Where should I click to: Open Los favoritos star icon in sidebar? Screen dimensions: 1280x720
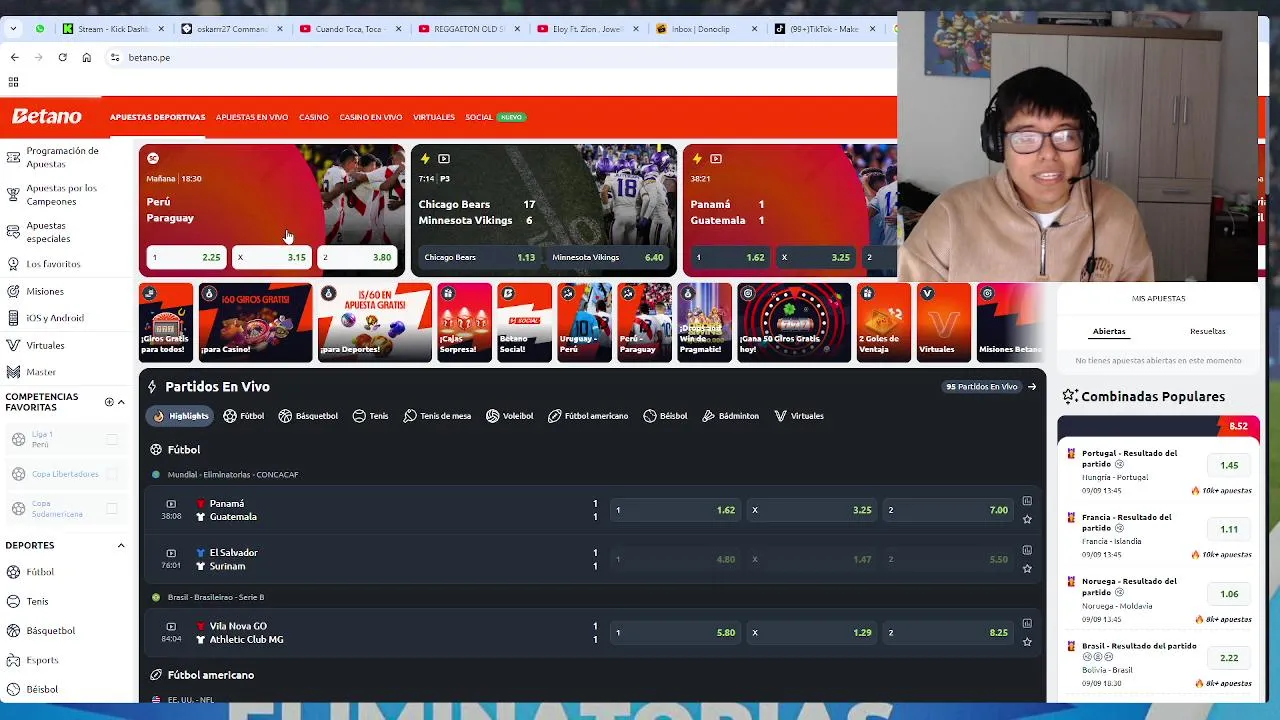pos(13,264)
